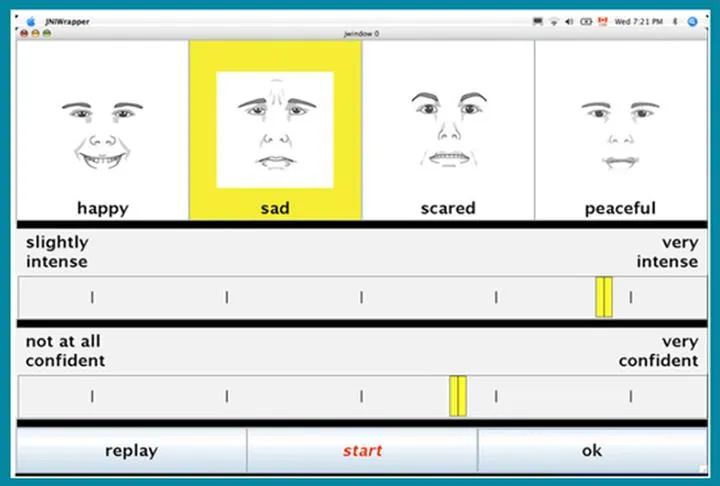The width and height of the screenshot is (720, 486).
Task: Click the replay button
Action: pyautogui.click(x=131, y=451)
